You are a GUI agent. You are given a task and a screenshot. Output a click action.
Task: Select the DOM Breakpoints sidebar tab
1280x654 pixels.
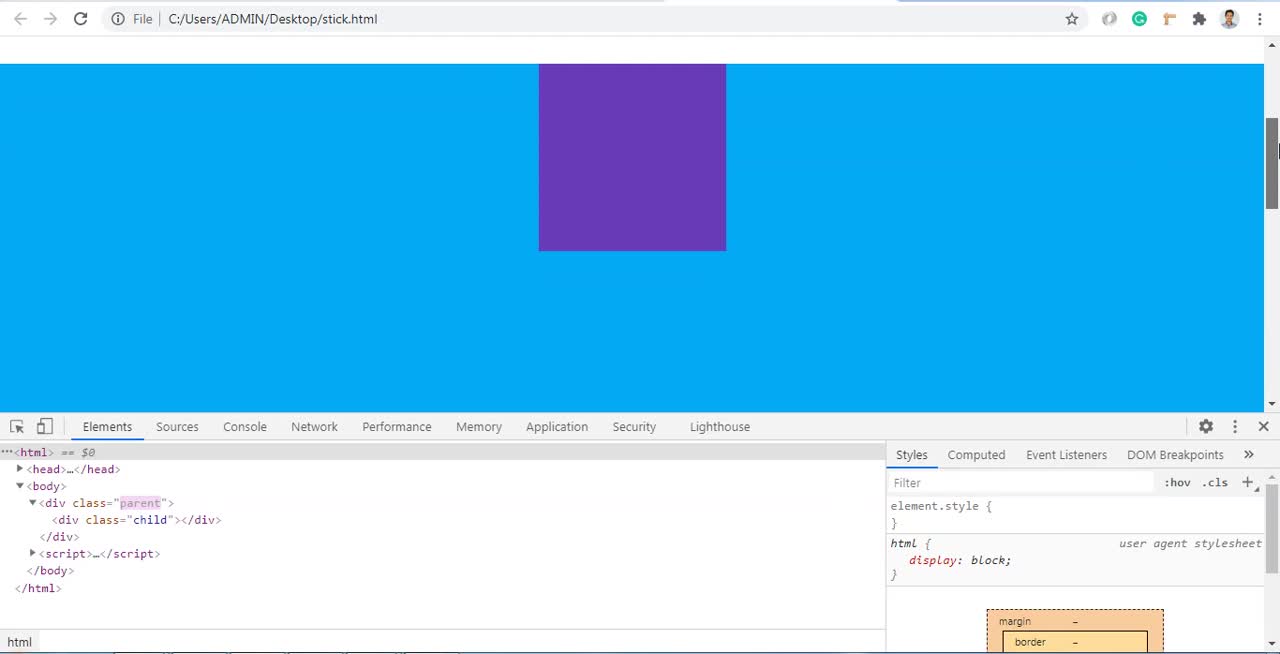(1175, 455)
